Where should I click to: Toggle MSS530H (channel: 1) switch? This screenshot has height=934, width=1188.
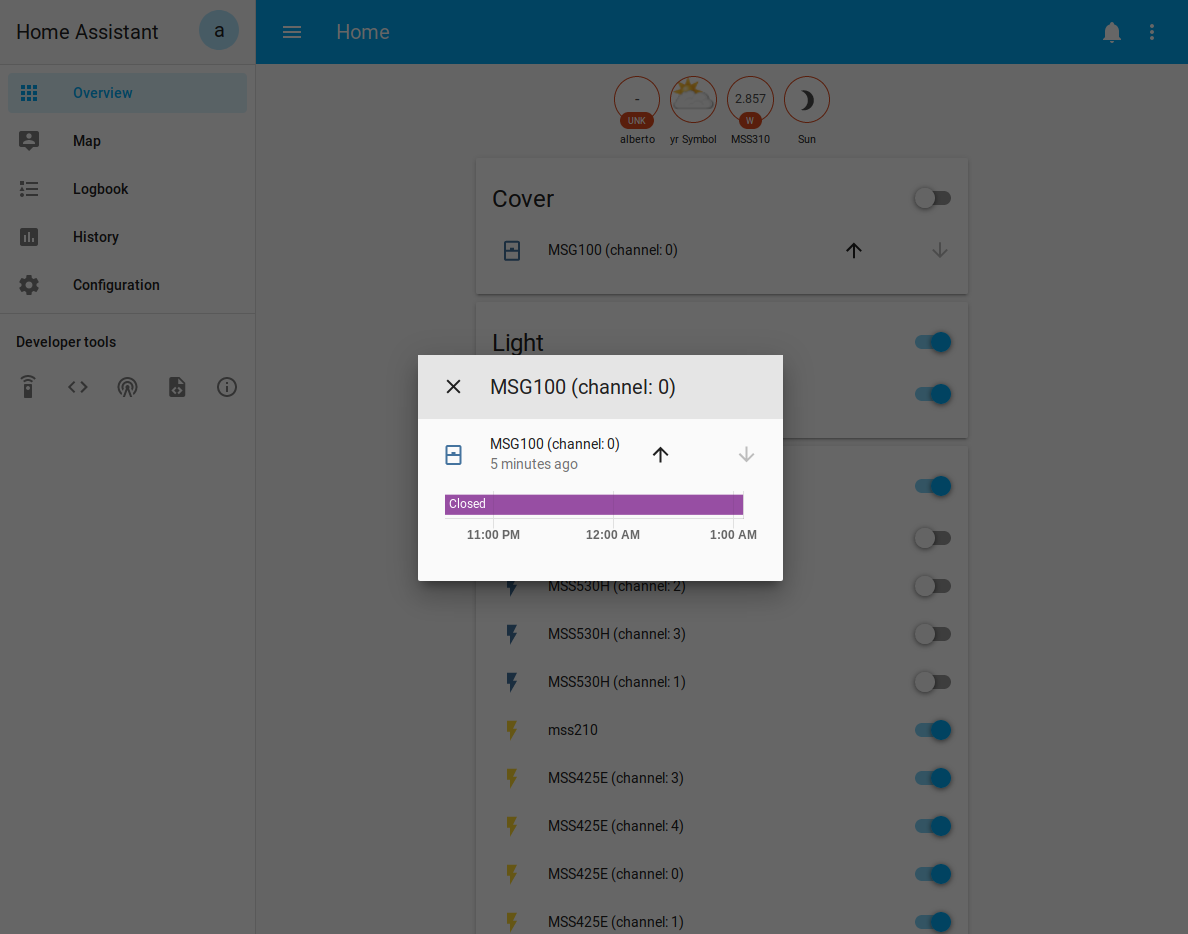(x=933, y=683)
